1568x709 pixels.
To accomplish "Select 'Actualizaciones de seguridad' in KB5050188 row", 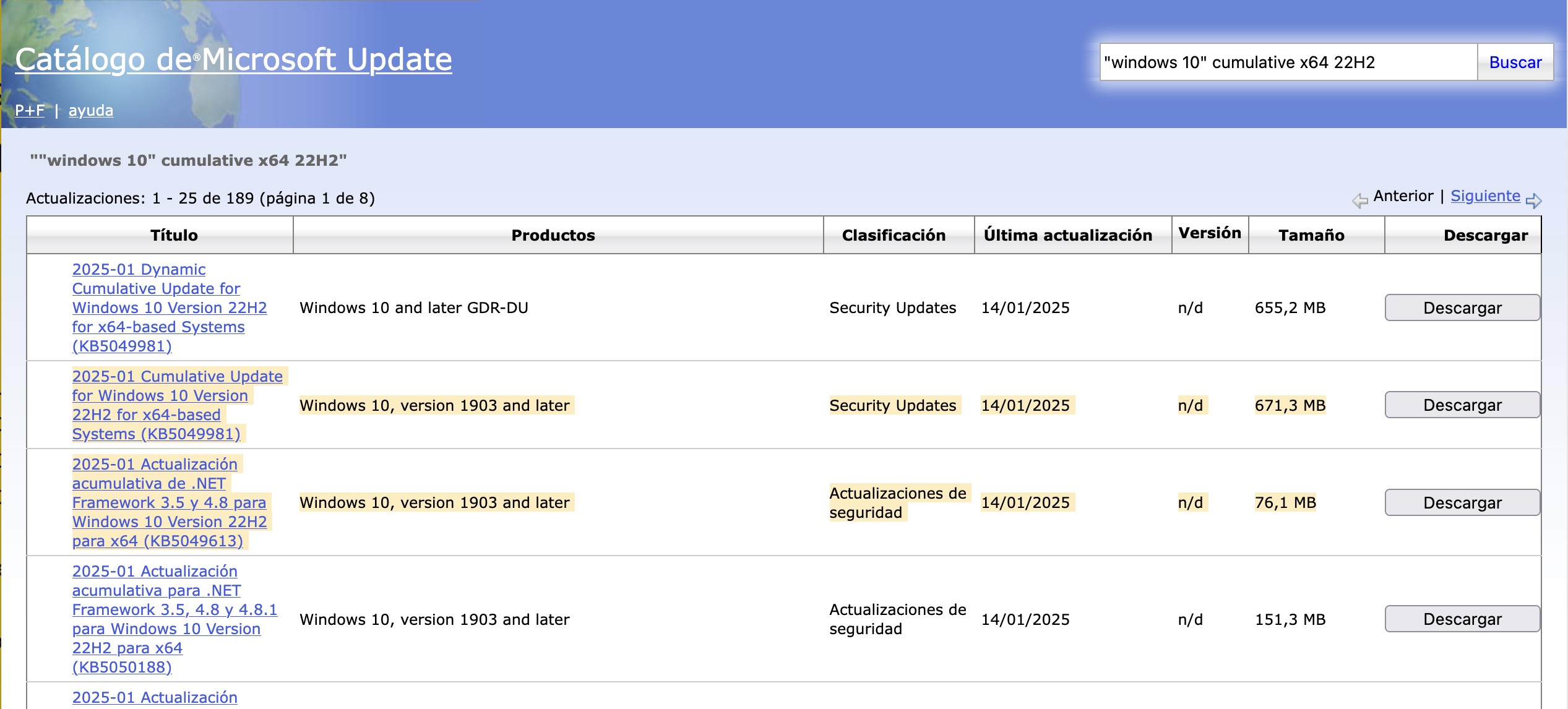I will (898, 619).
